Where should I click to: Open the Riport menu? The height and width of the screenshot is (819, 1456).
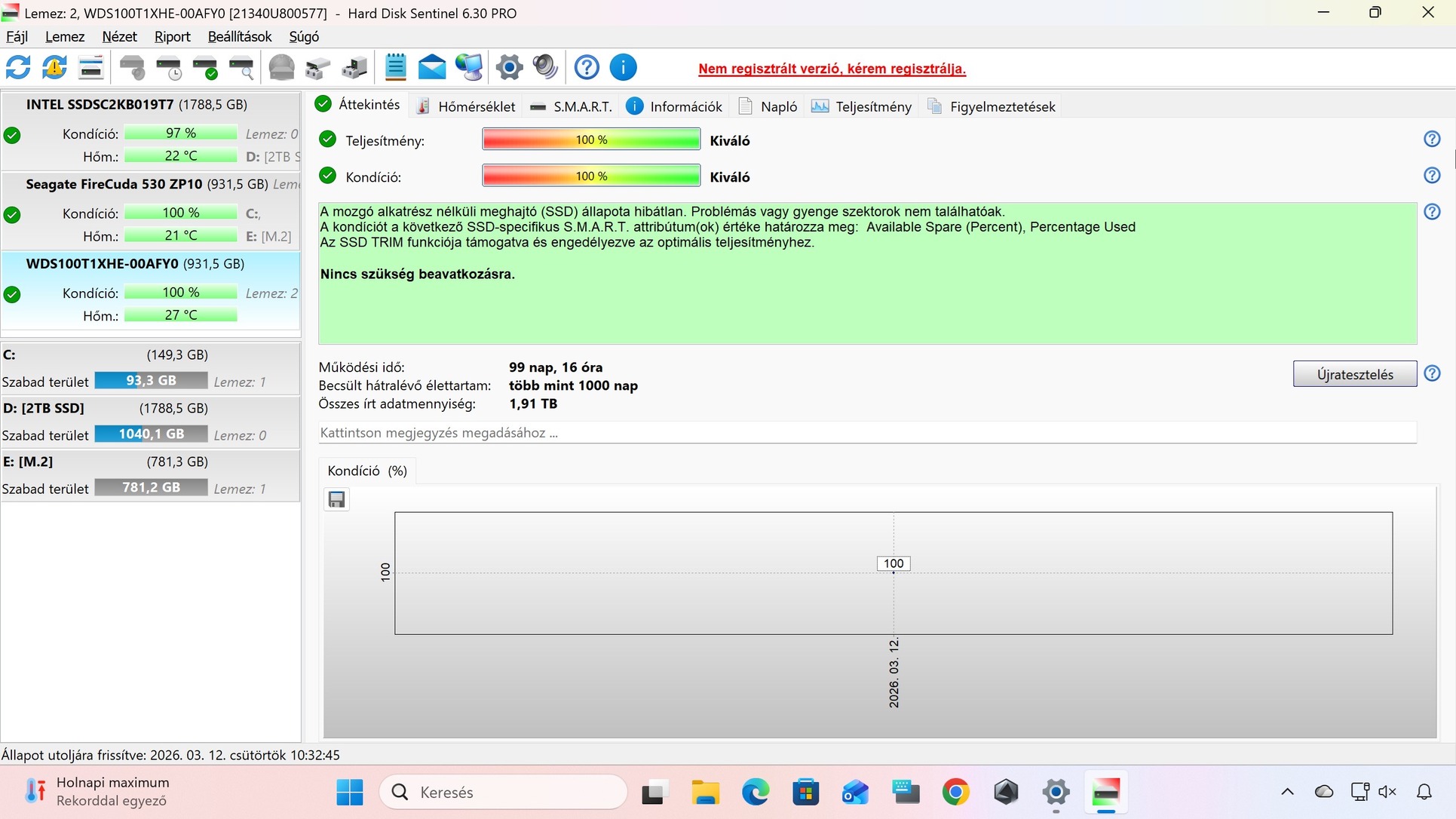point(172,36)
